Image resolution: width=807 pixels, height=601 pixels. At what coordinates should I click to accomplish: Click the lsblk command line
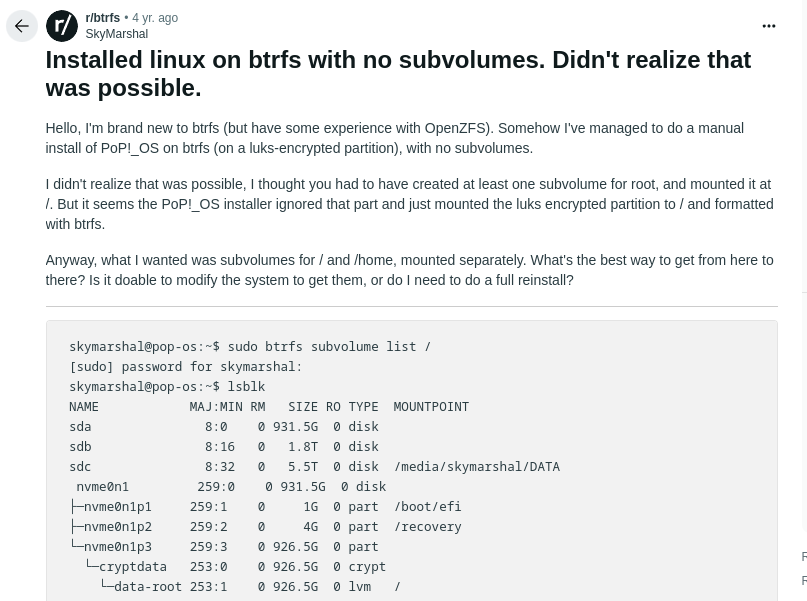(x=167, y=386)
